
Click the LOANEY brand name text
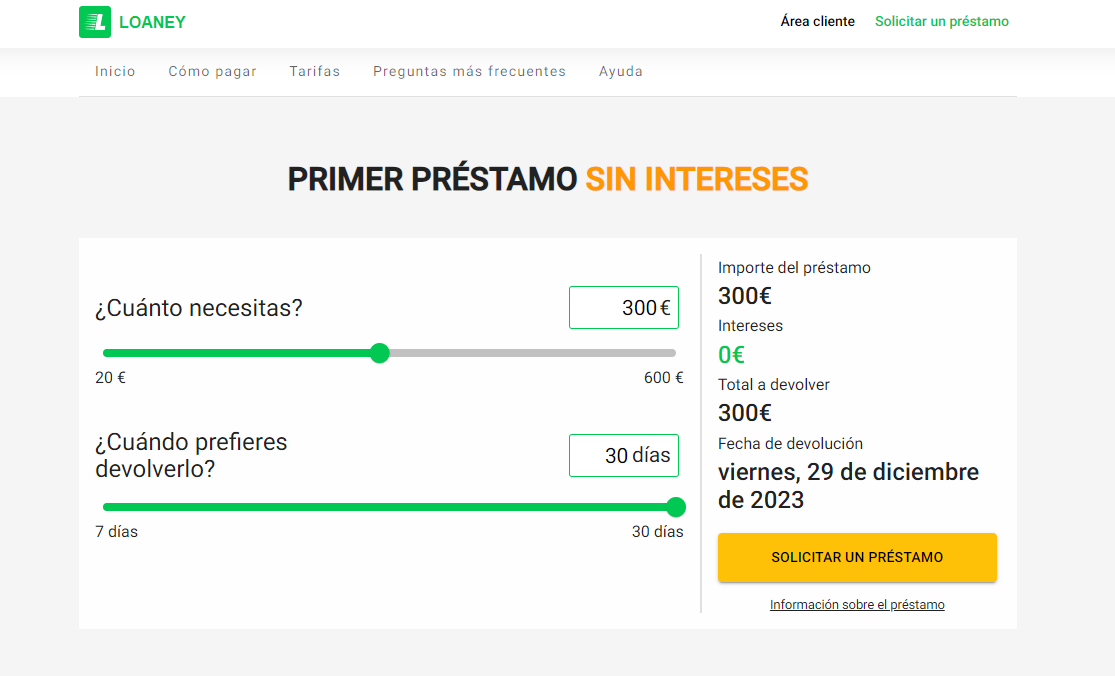[152, 22]
